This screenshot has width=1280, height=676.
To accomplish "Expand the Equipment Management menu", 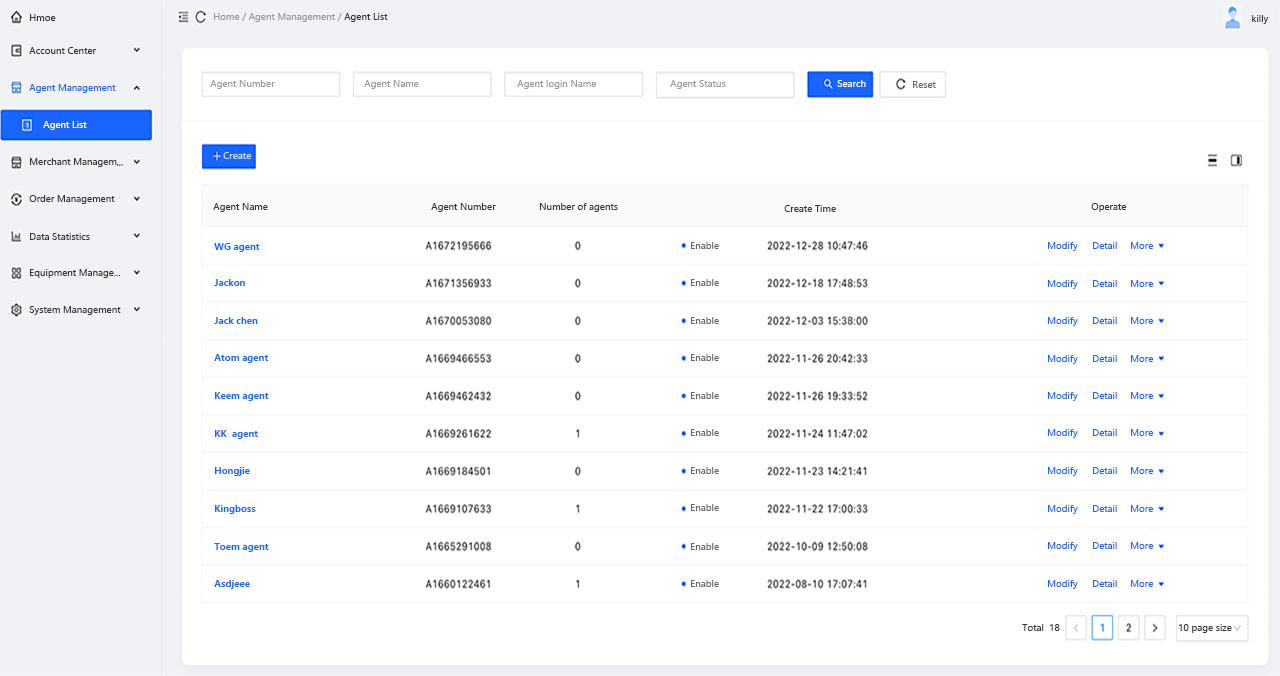I will click(137, 272).
